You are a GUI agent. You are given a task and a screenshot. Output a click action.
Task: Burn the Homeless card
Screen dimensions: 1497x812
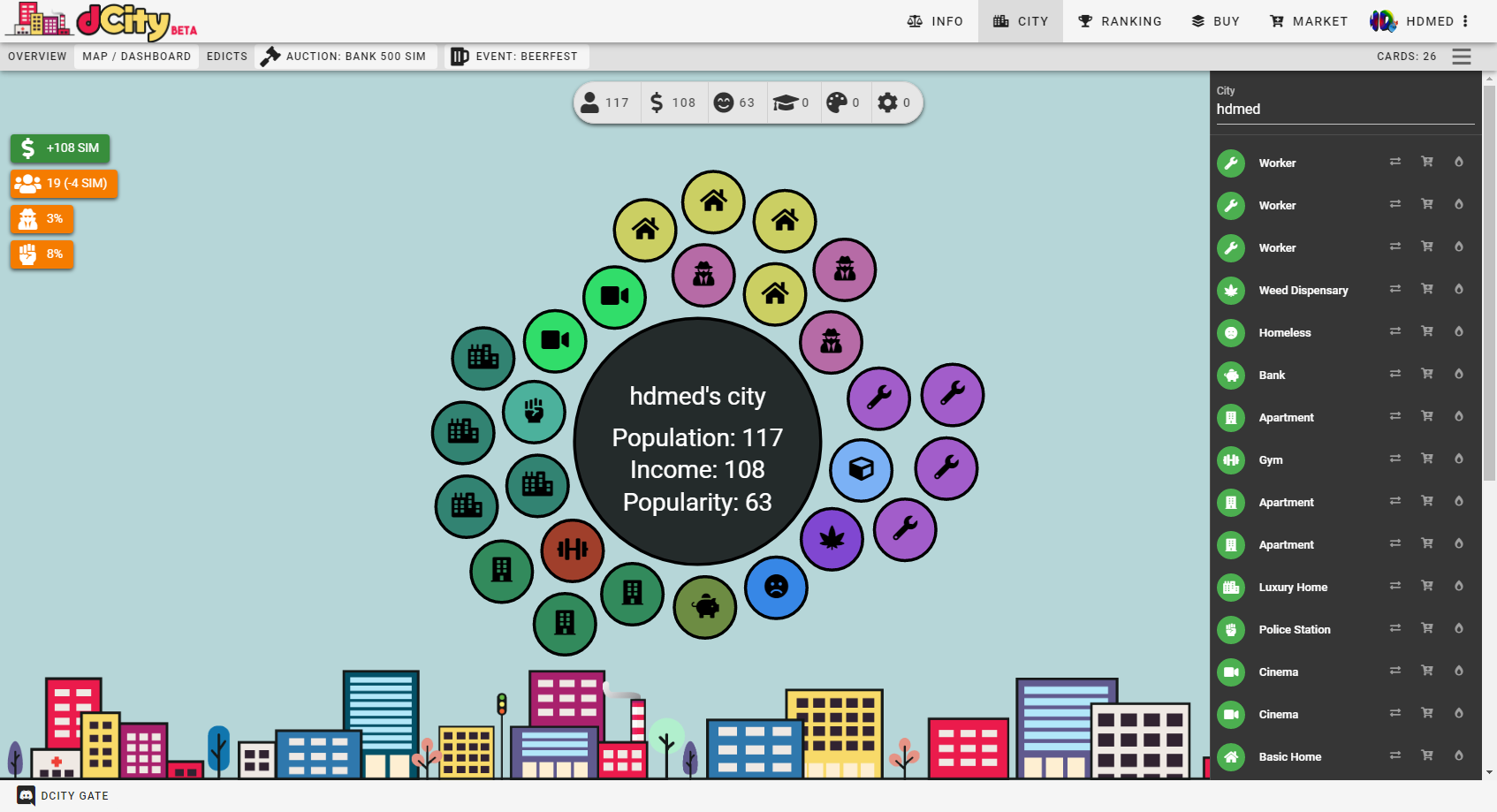point(1459,331)
